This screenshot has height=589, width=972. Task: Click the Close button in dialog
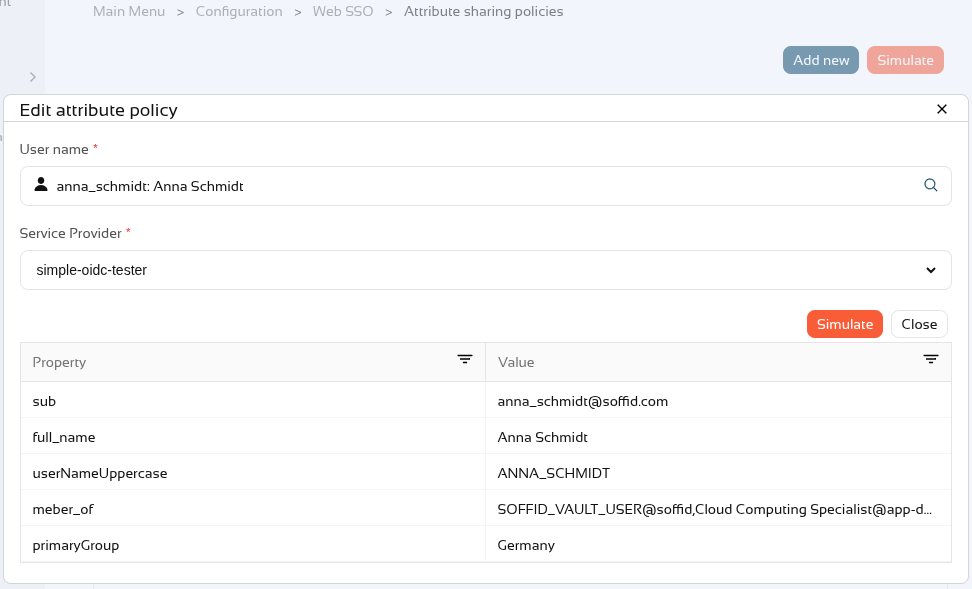click(919, 324)
